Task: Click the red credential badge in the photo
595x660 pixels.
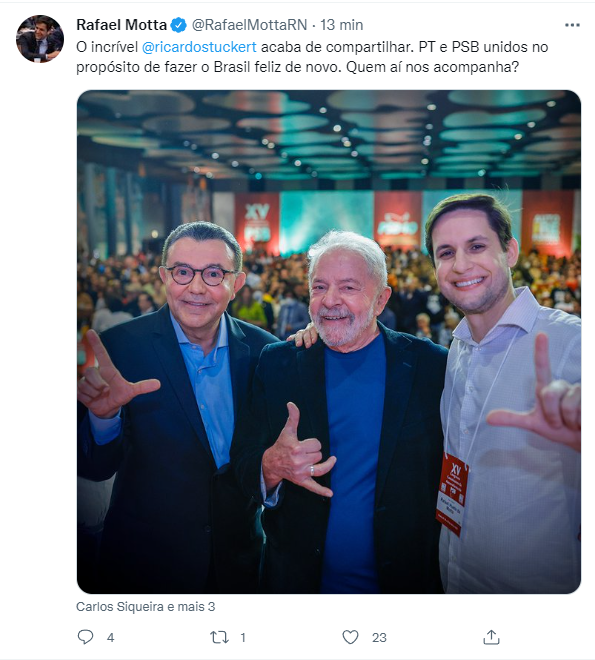Action: (x=452, y=494)
